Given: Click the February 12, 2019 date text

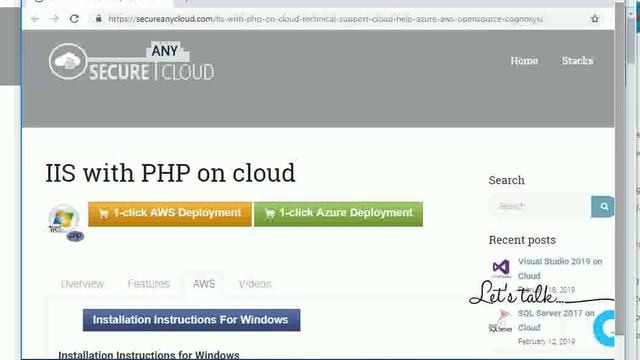Looking at the screenshot, I should click(546, 341).
